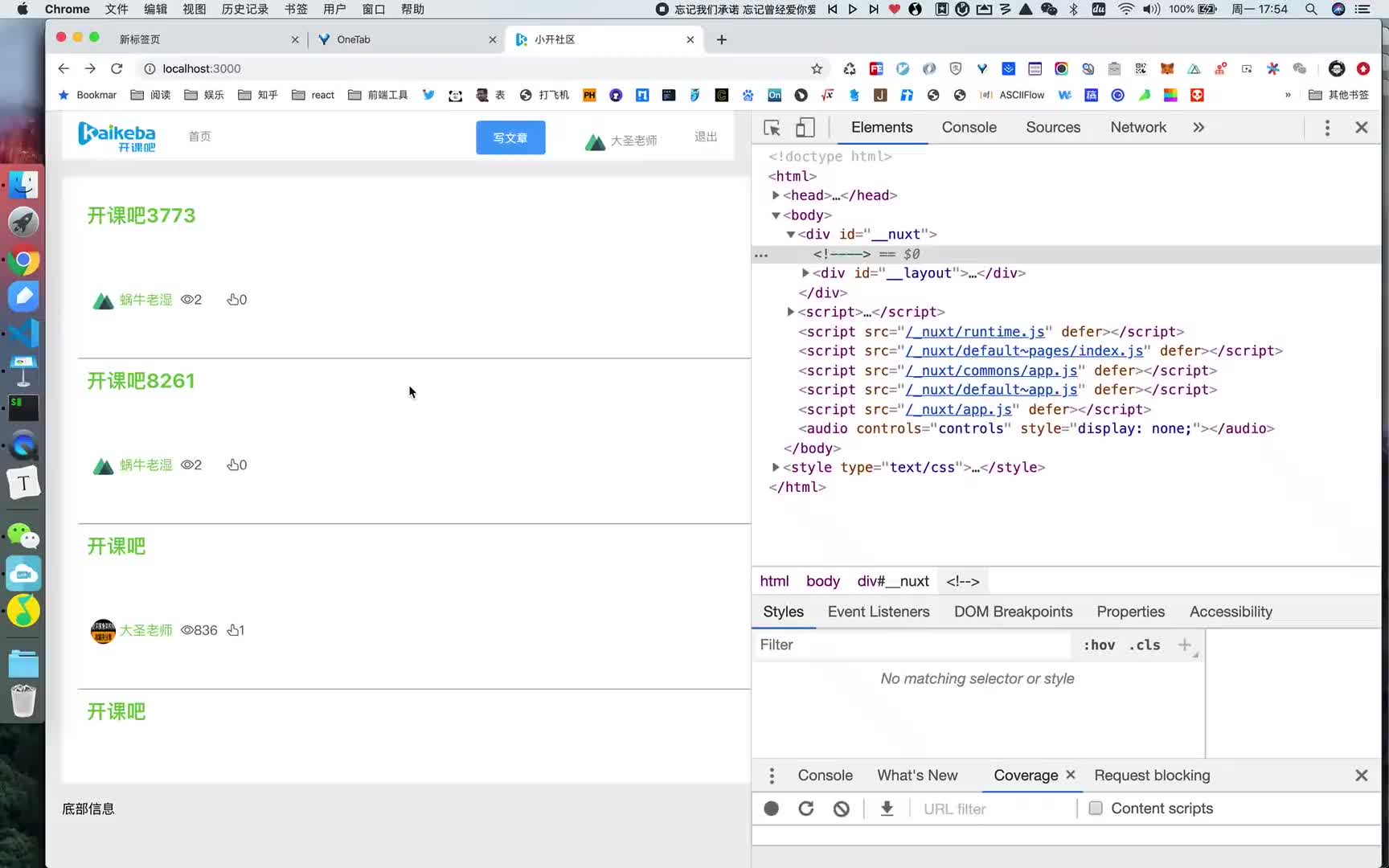Open the Request blocking drawer tab
1389x868 pixels.
click(x=1152, y=776)
